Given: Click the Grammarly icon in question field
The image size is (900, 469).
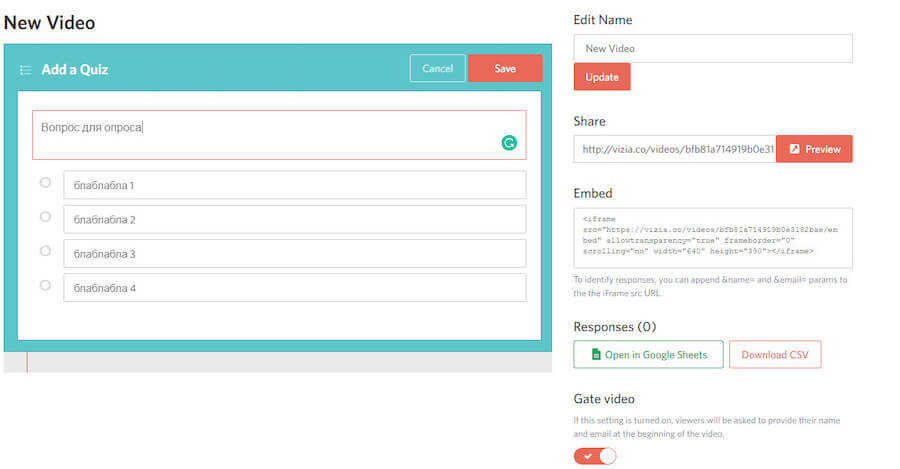Looking at the screenshot, I should pyautogui.click(x=509, y=143).
